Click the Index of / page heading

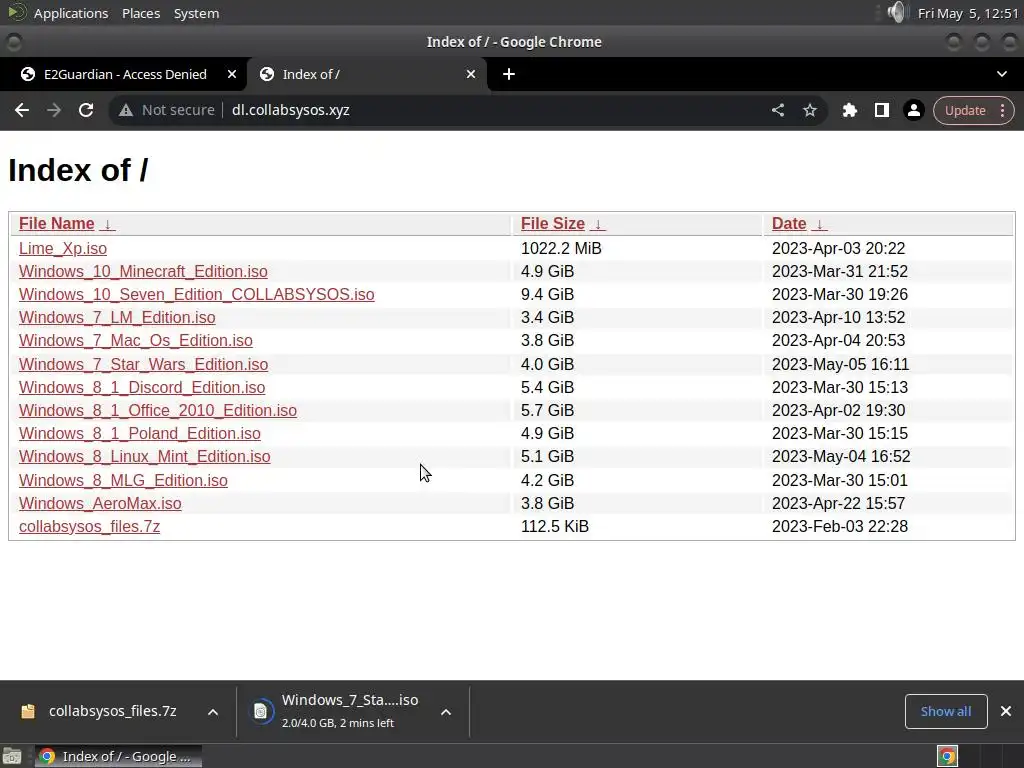78,170
